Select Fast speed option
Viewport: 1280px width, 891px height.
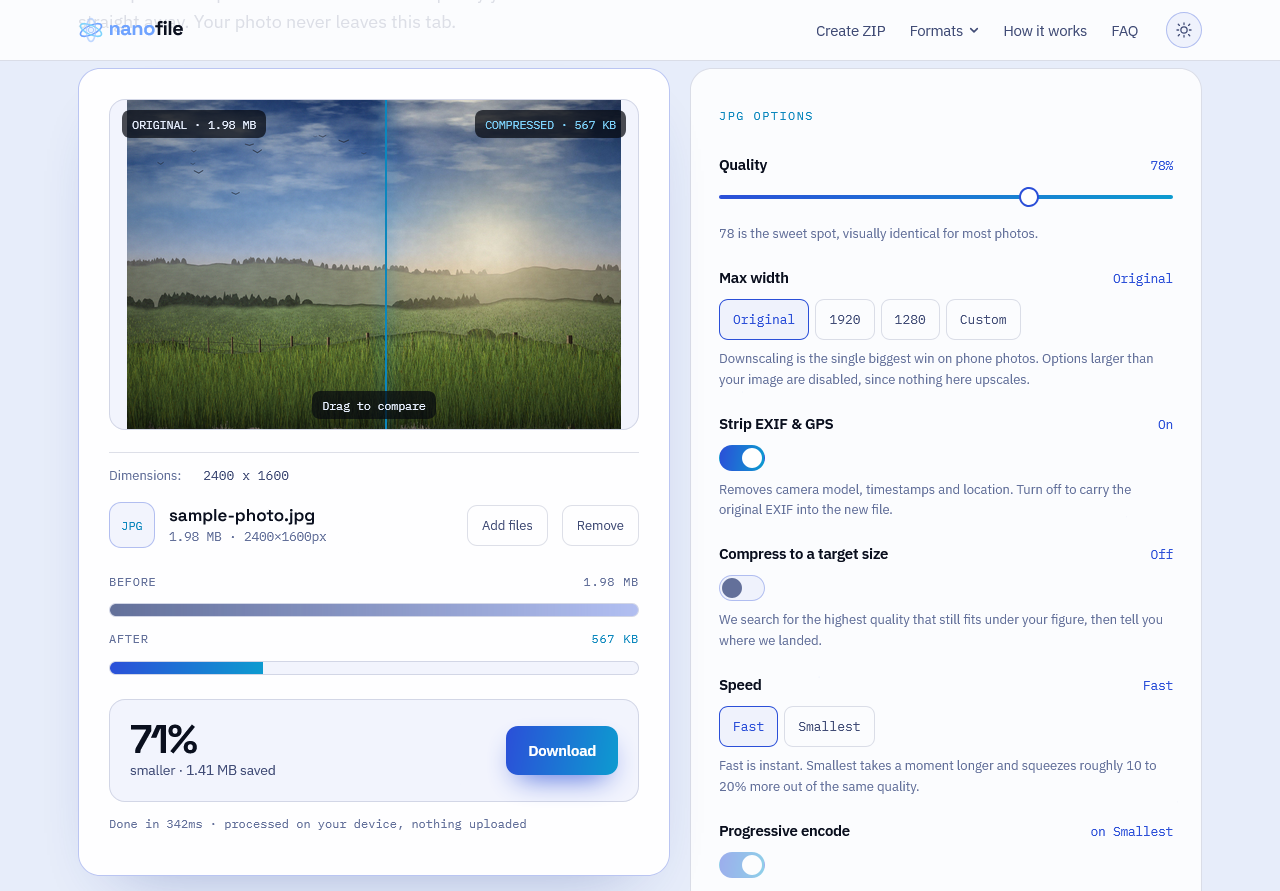point(748,727)
